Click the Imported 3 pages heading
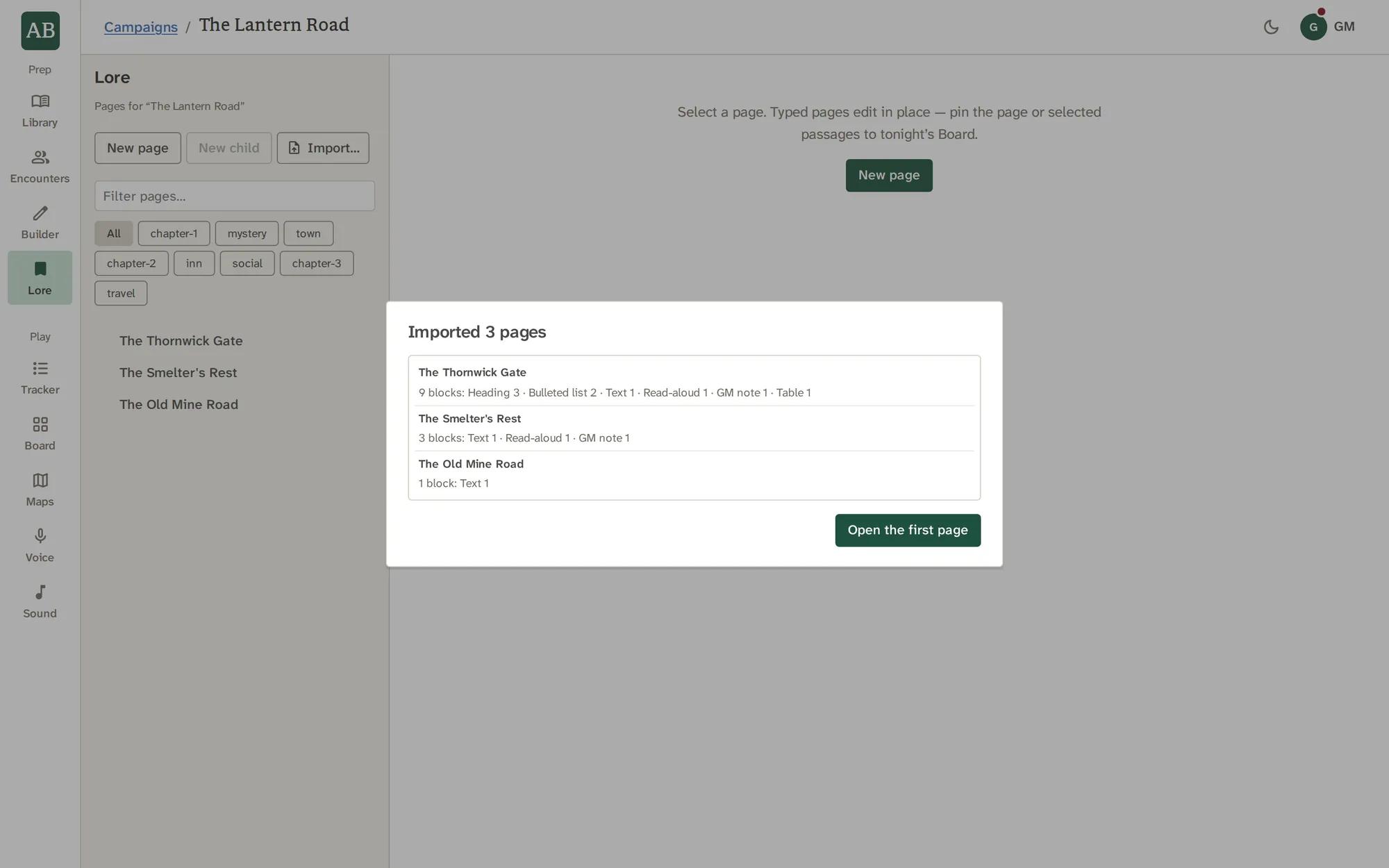The width and height of the screenshot is (1389, 868). point(477,332)
